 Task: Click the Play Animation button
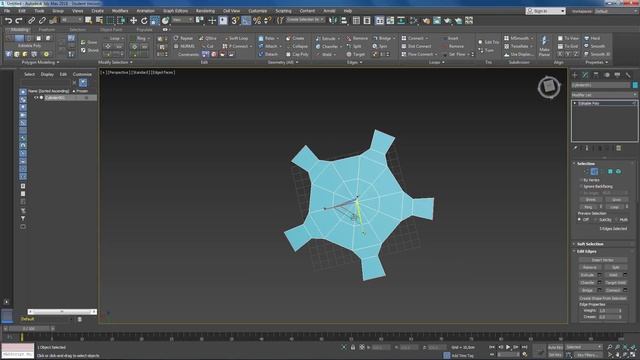click(508, 347)
